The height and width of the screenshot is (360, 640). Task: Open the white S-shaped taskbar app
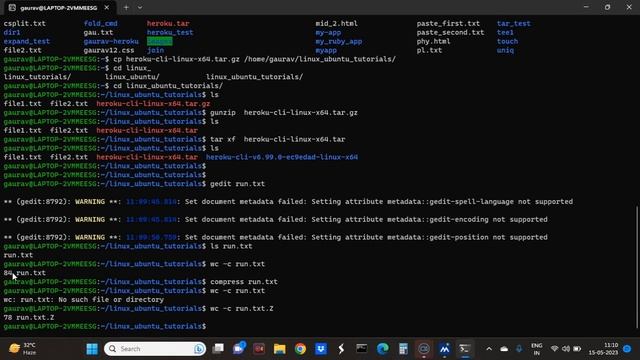[x=341, y=349]
